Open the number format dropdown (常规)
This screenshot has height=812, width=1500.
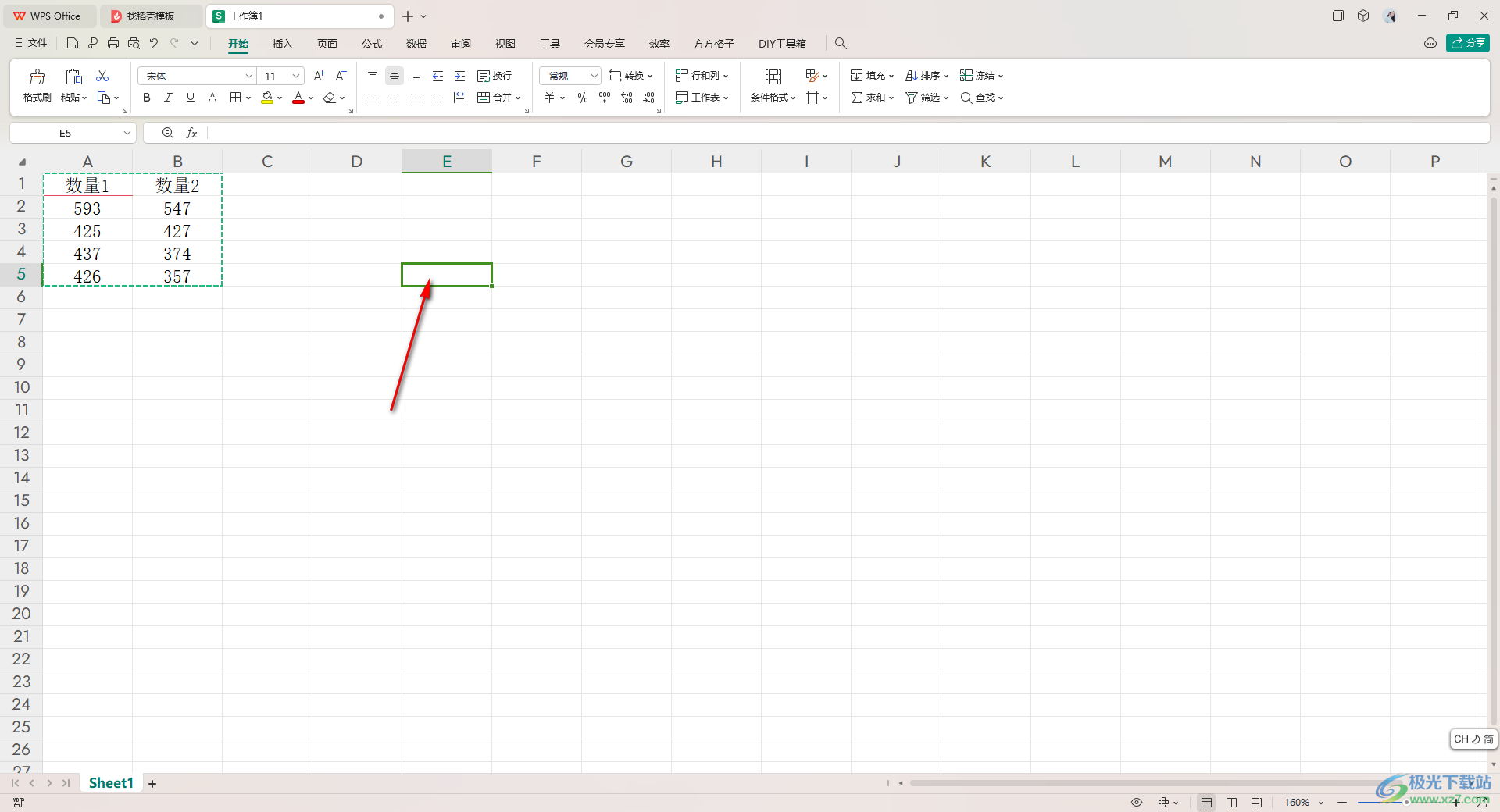(x=595, y=76)
